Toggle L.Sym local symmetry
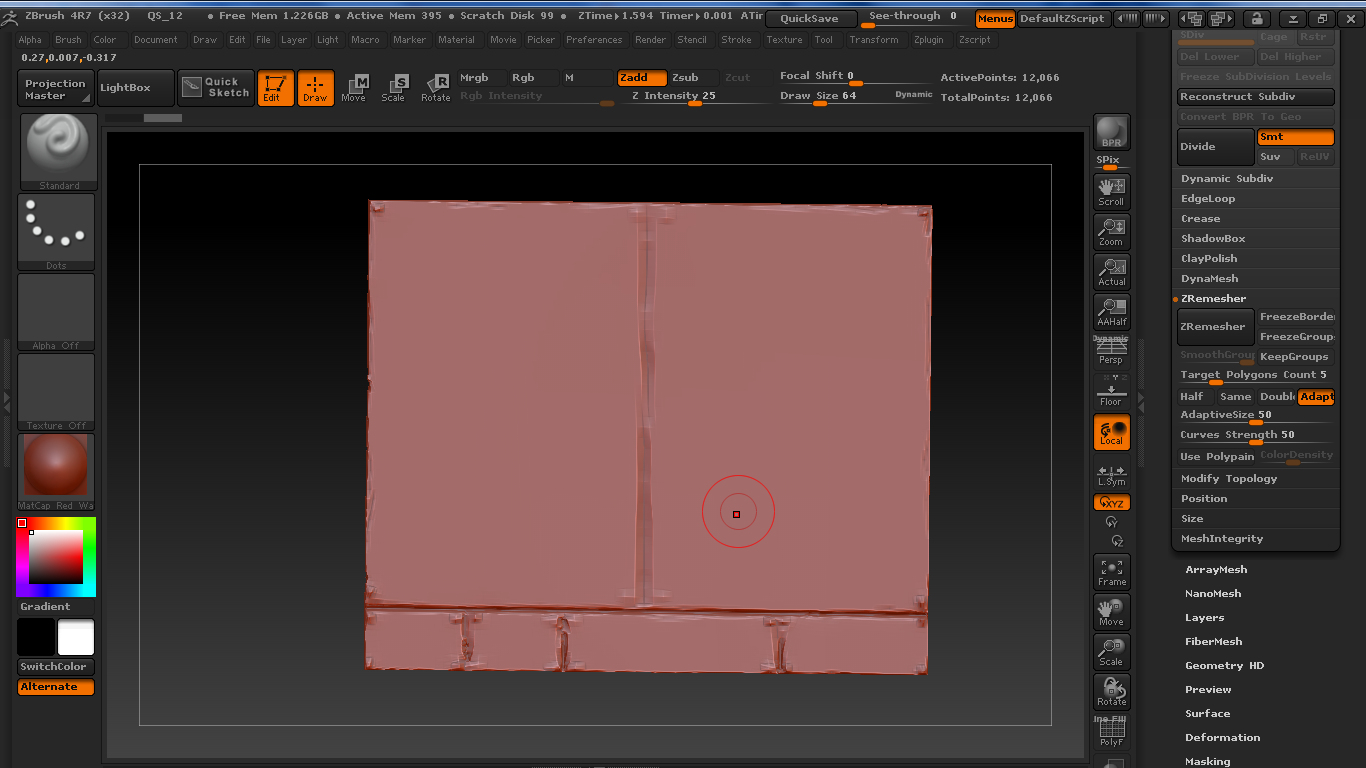The image size is (1366, 768). point(1111,475)
